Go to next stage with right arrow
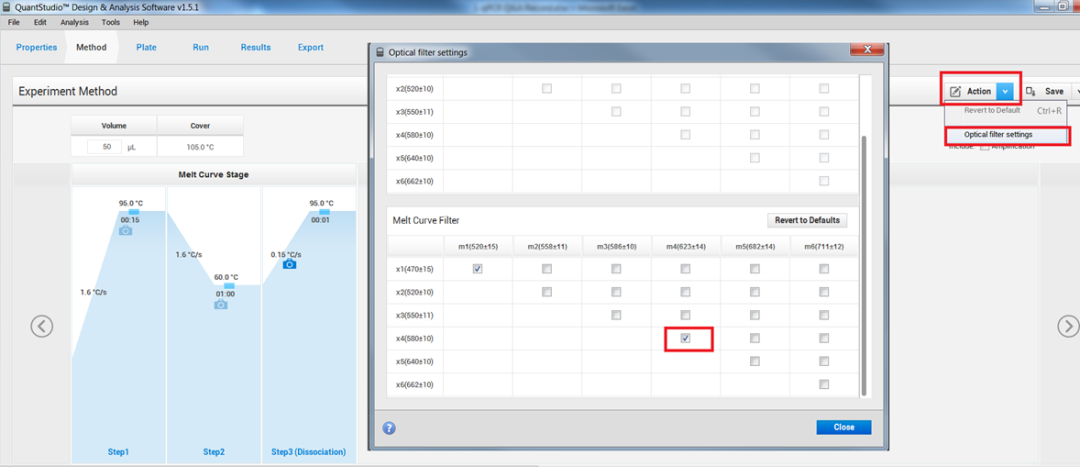This screenshot has height=467, width=1080. coord(1069,326)
